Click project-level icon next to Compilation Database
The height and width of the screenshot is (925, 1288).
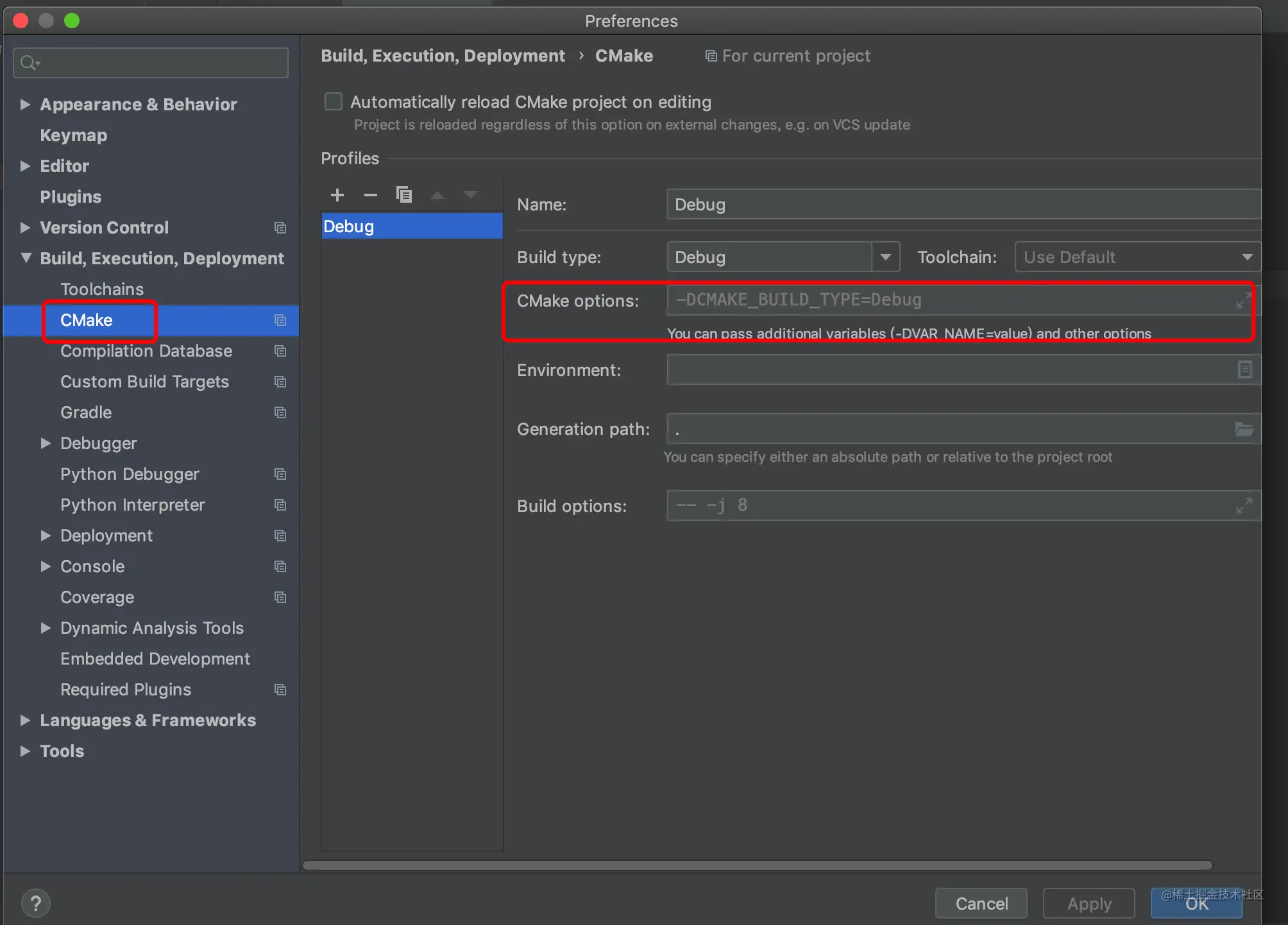[x=280, y=351]
